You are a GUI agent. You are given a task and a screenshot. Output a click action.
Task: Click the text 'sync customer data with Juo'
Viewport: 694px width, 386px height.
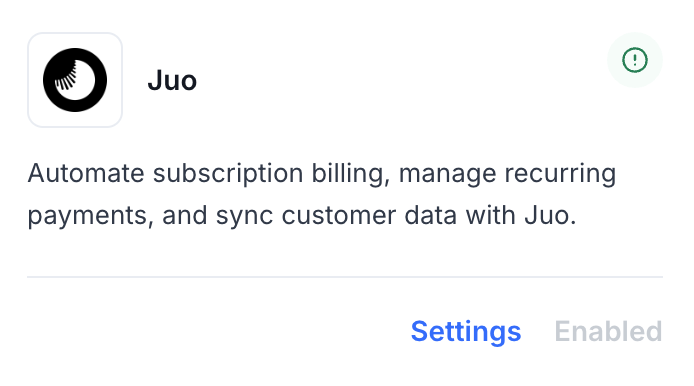pyautogui.click(x=395, y=216)
